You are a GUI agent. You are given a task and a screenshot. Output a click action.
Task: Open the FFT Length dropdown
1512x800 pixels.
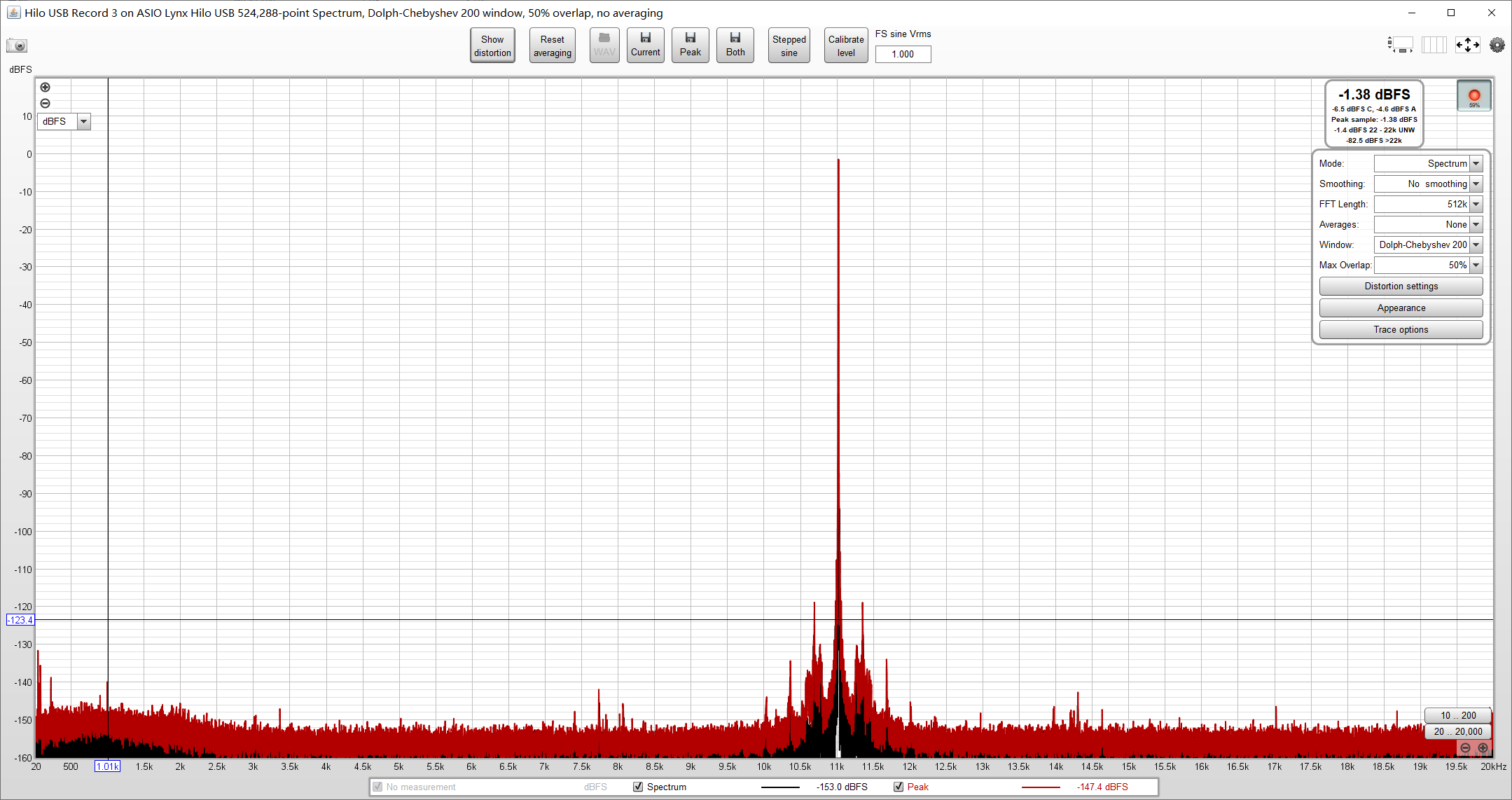pyautogui.click(x=1428, y=205)
